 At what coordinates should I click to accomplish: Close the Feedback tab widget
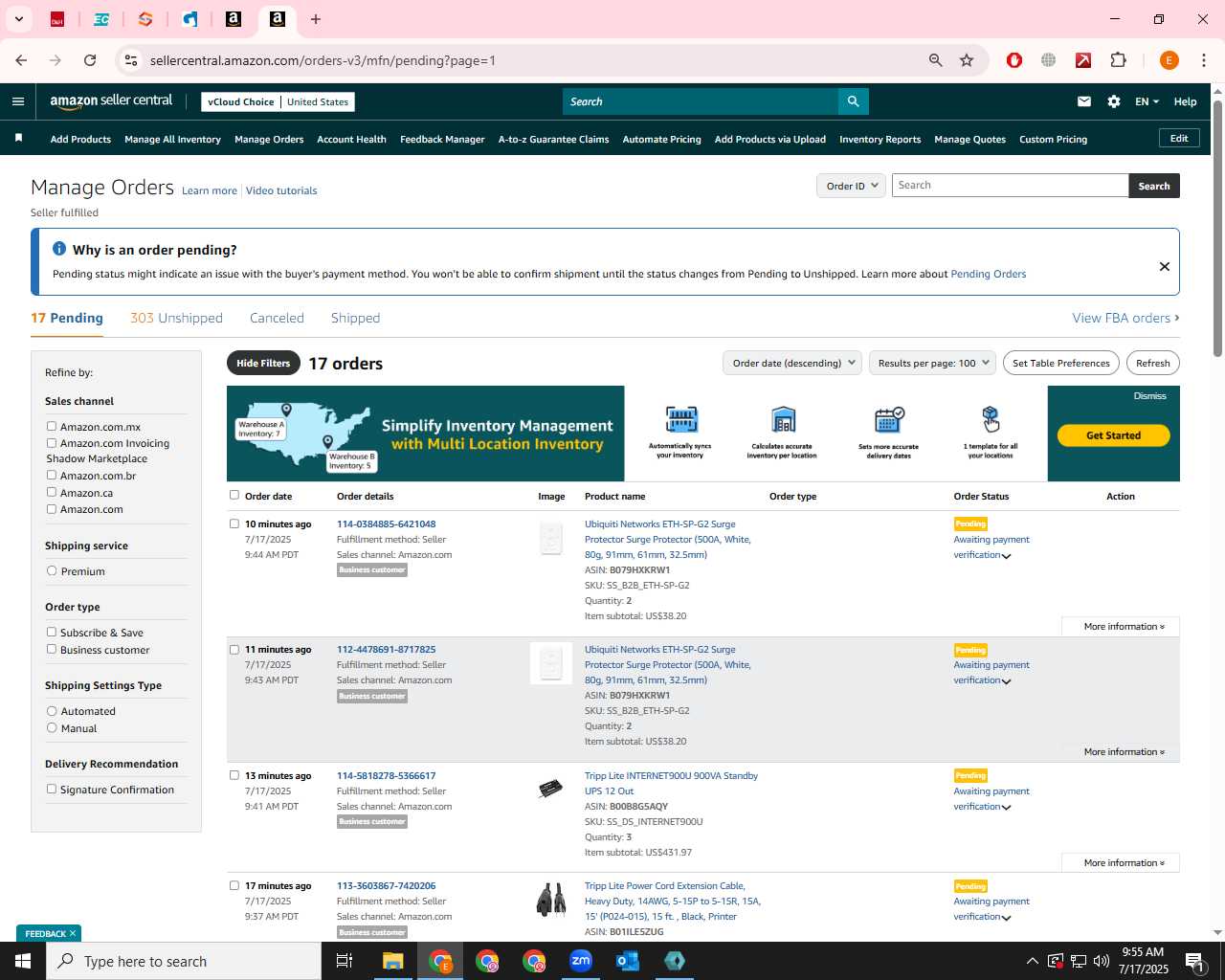(73, 933)
